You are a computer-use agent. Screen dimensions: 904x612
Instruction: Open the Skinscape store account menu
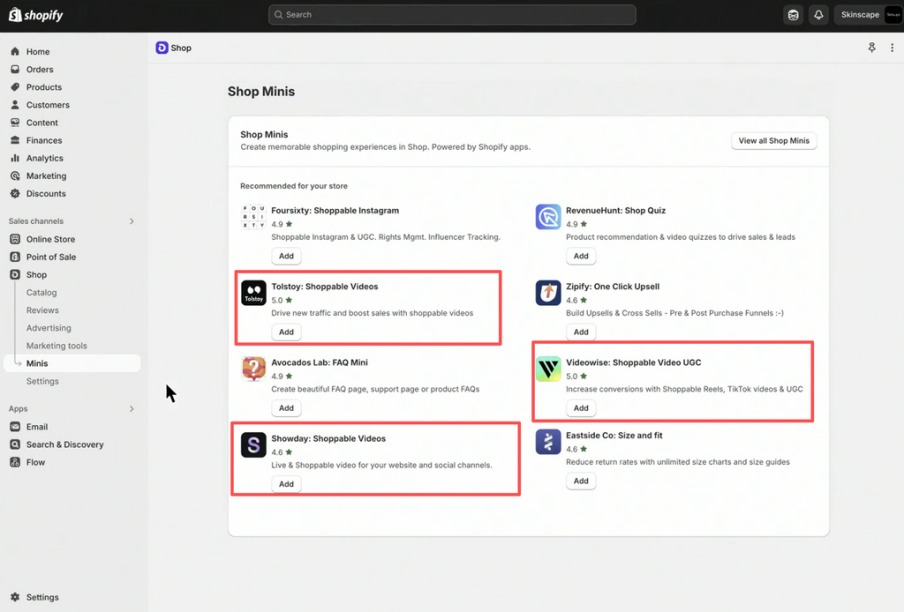(870, 15)
